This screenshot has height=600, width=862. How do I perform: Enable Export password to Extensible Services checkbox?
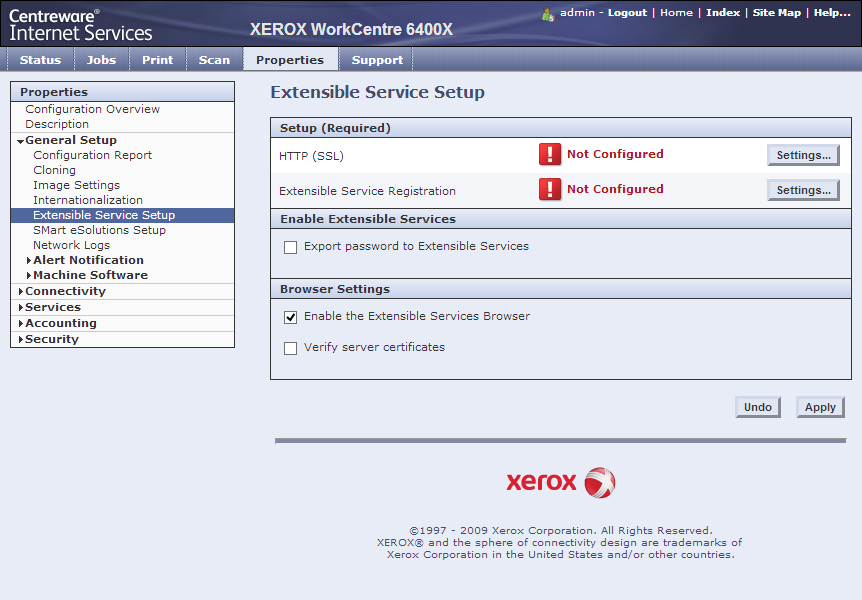(x=291, y=247)
